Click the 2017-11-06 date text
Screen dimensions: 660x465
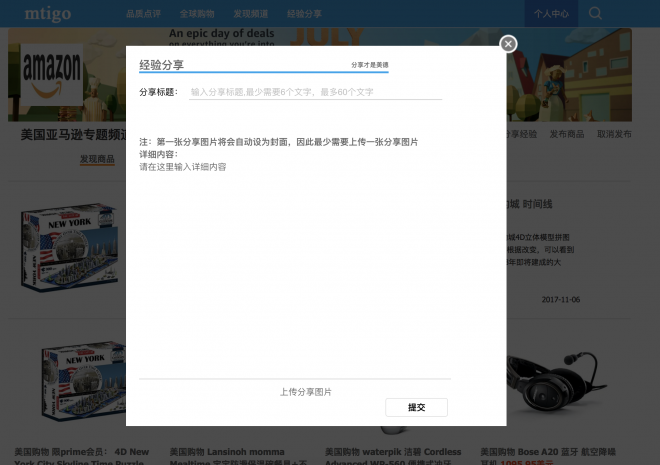click(561, 300)
